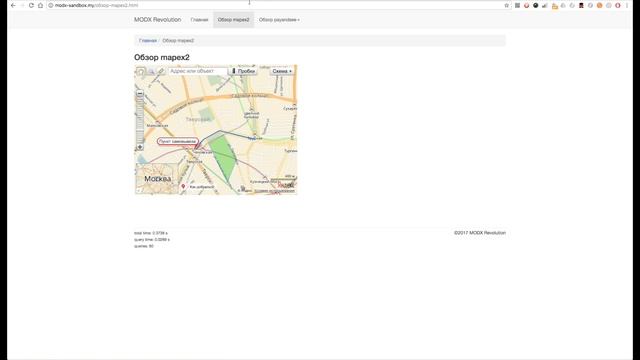The width and height of the screenshot is (640, 360).
Task: Open the MODX Revolution brand link
Action: pyautogui.click(x=158, y=20)
